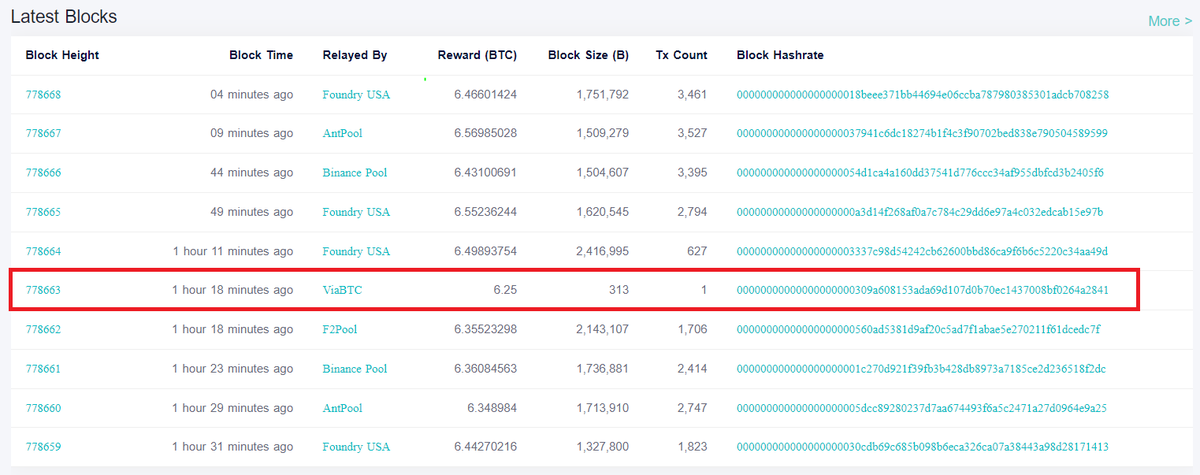Open hash ending dbfcd3b2405f6
This screenshot has width=1200, height=475.
click(920, 173)
